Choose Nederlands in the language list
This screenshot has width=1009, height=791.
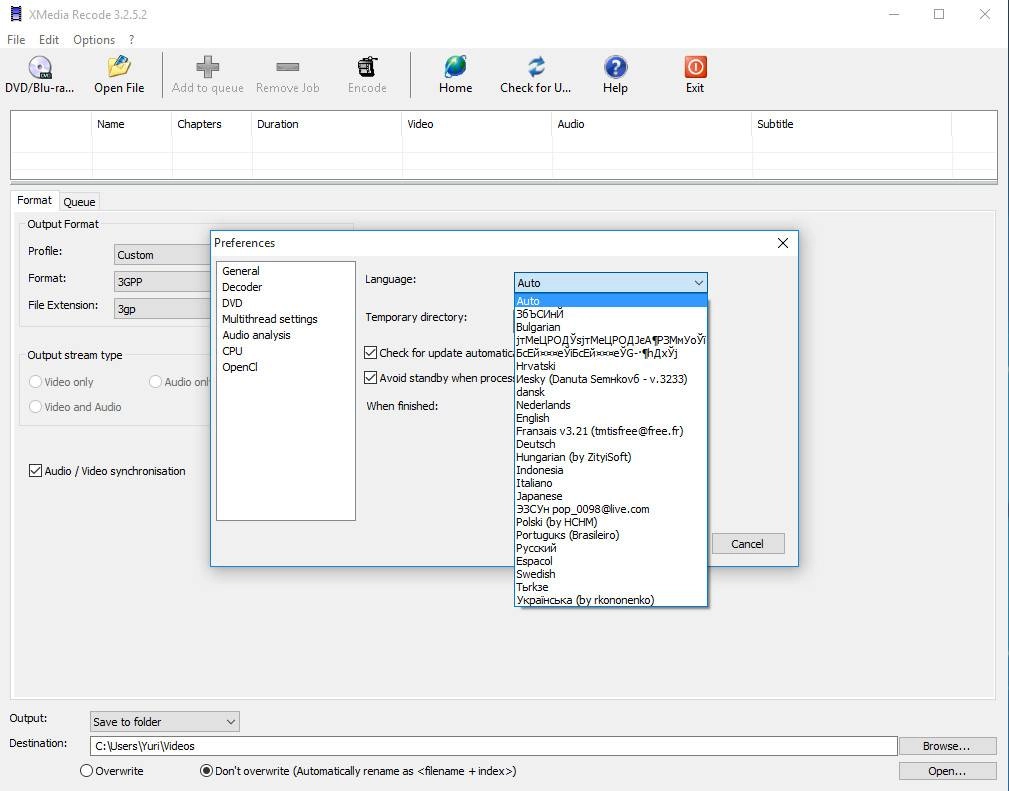click(x=611, y=405)
